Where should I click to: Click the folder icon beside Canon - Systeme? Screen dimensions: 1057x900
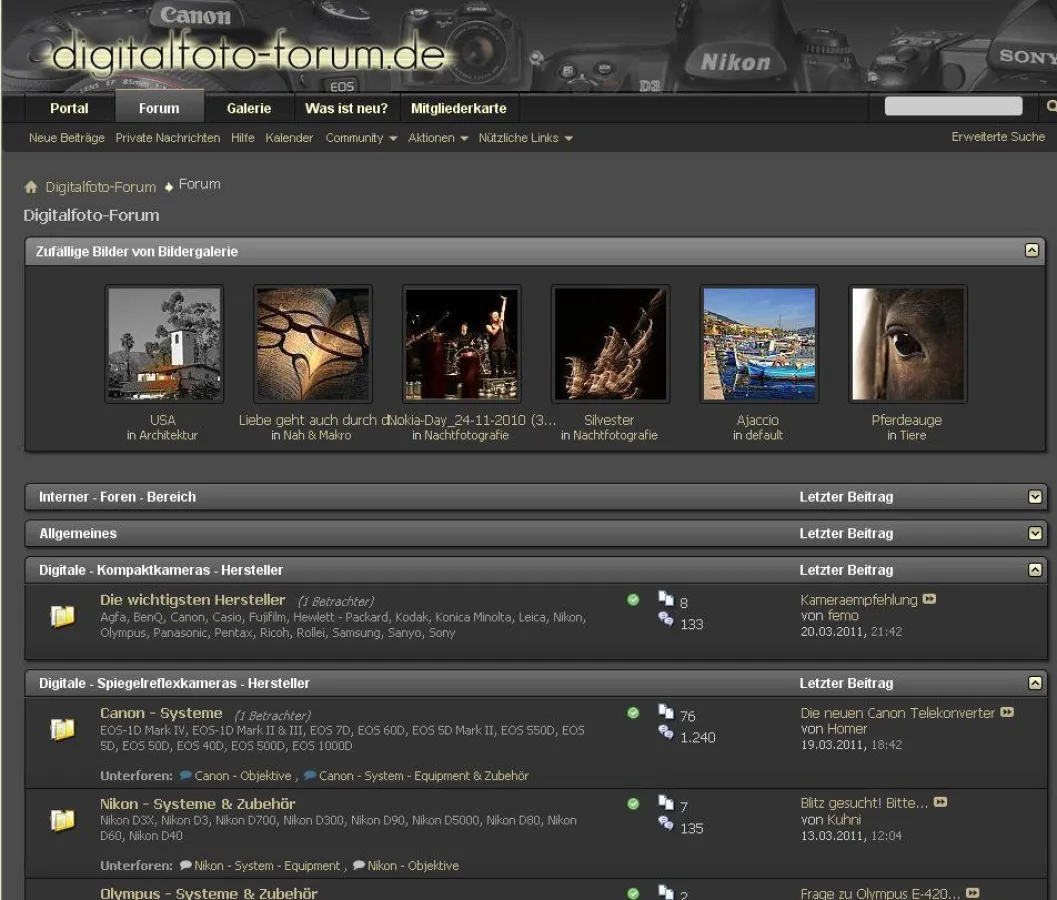pyautogui.click(x=63, y=730)
